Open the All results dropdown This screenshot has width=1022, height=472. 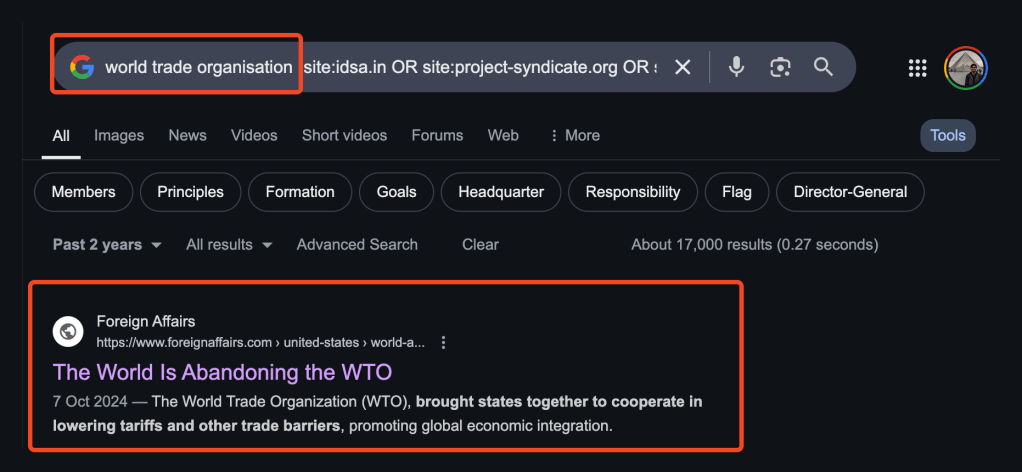point(229,245)
